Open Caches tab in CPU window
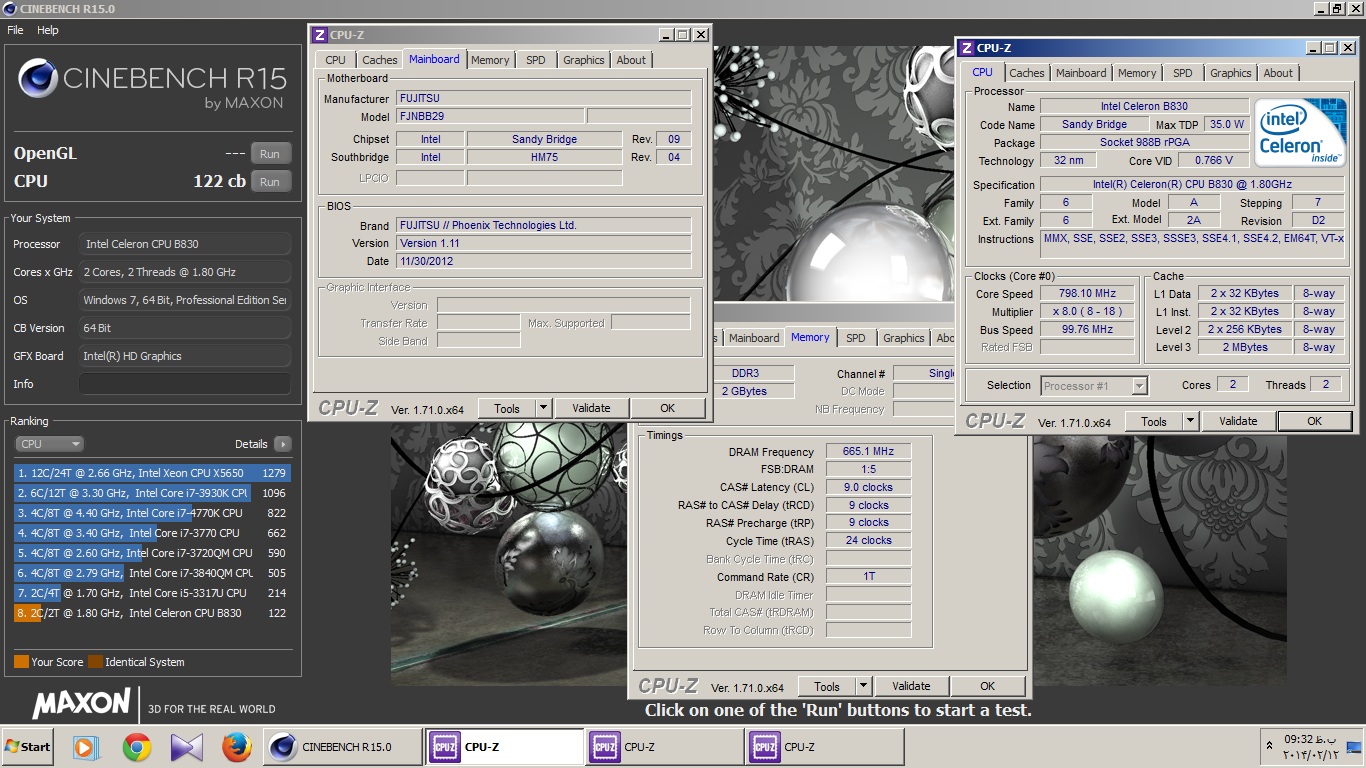Viewport: 1366px width, 768px height. point(1027,73)
